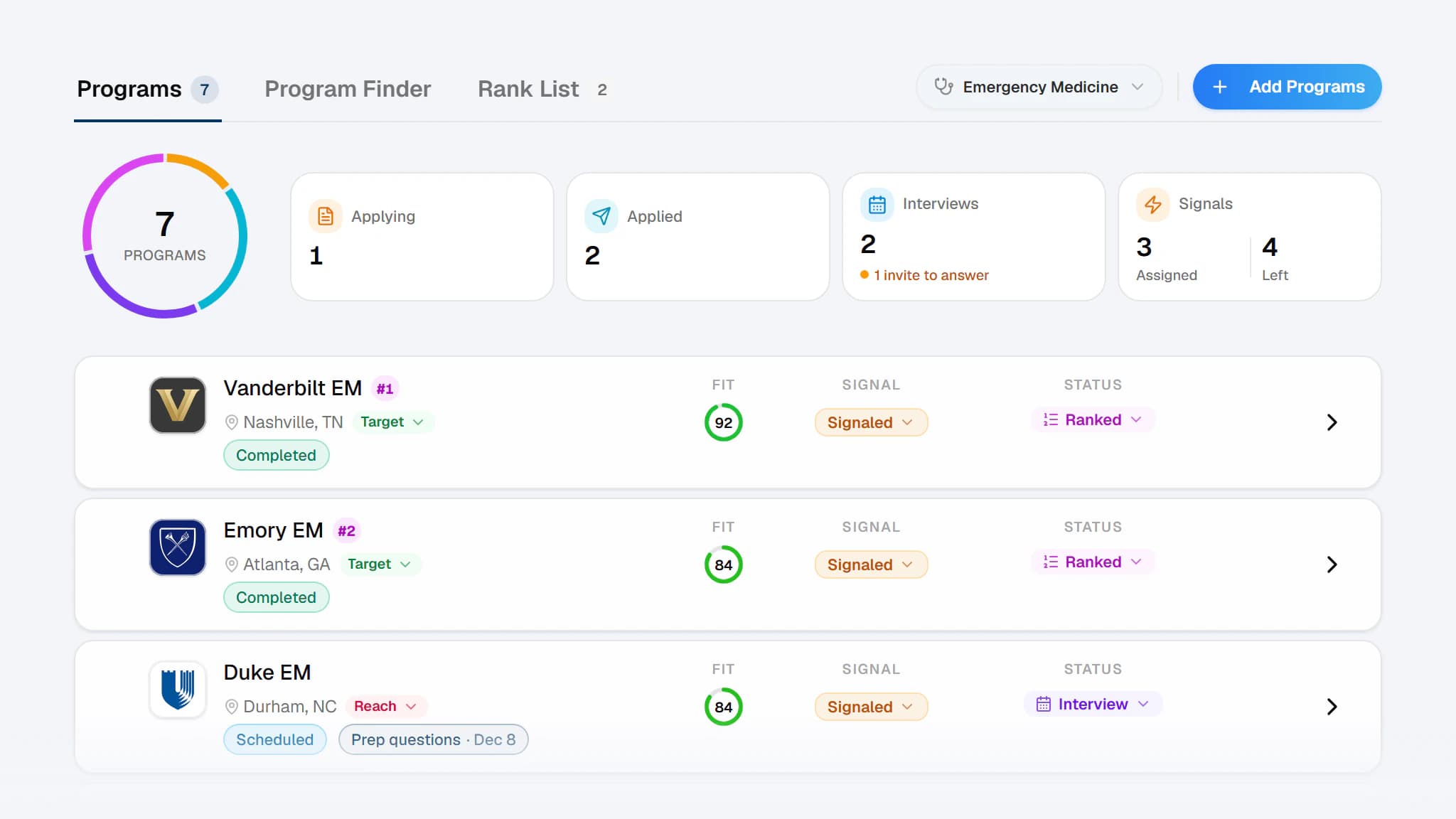1456x819 pixels.
Task: Open Emory EM details with the right arrow
Action: 1332,564
